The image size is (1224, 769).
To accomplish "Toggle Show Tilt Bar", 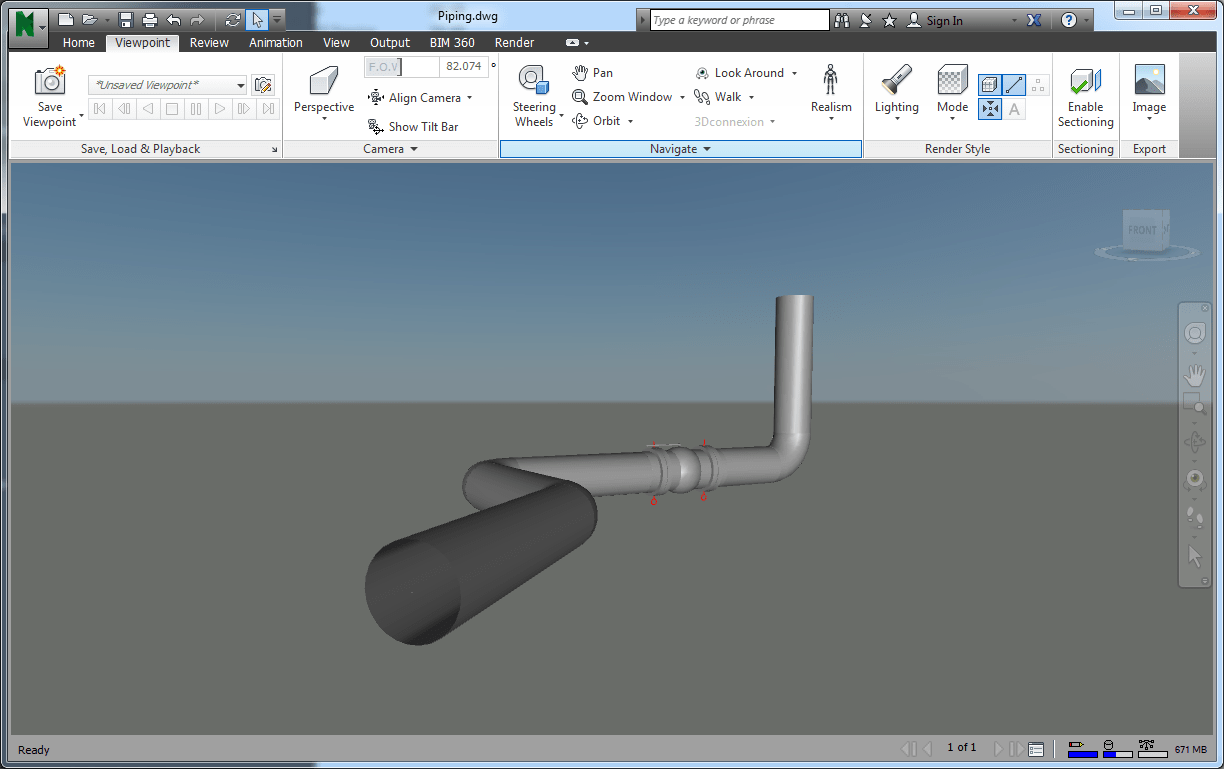I will point(413,127).
